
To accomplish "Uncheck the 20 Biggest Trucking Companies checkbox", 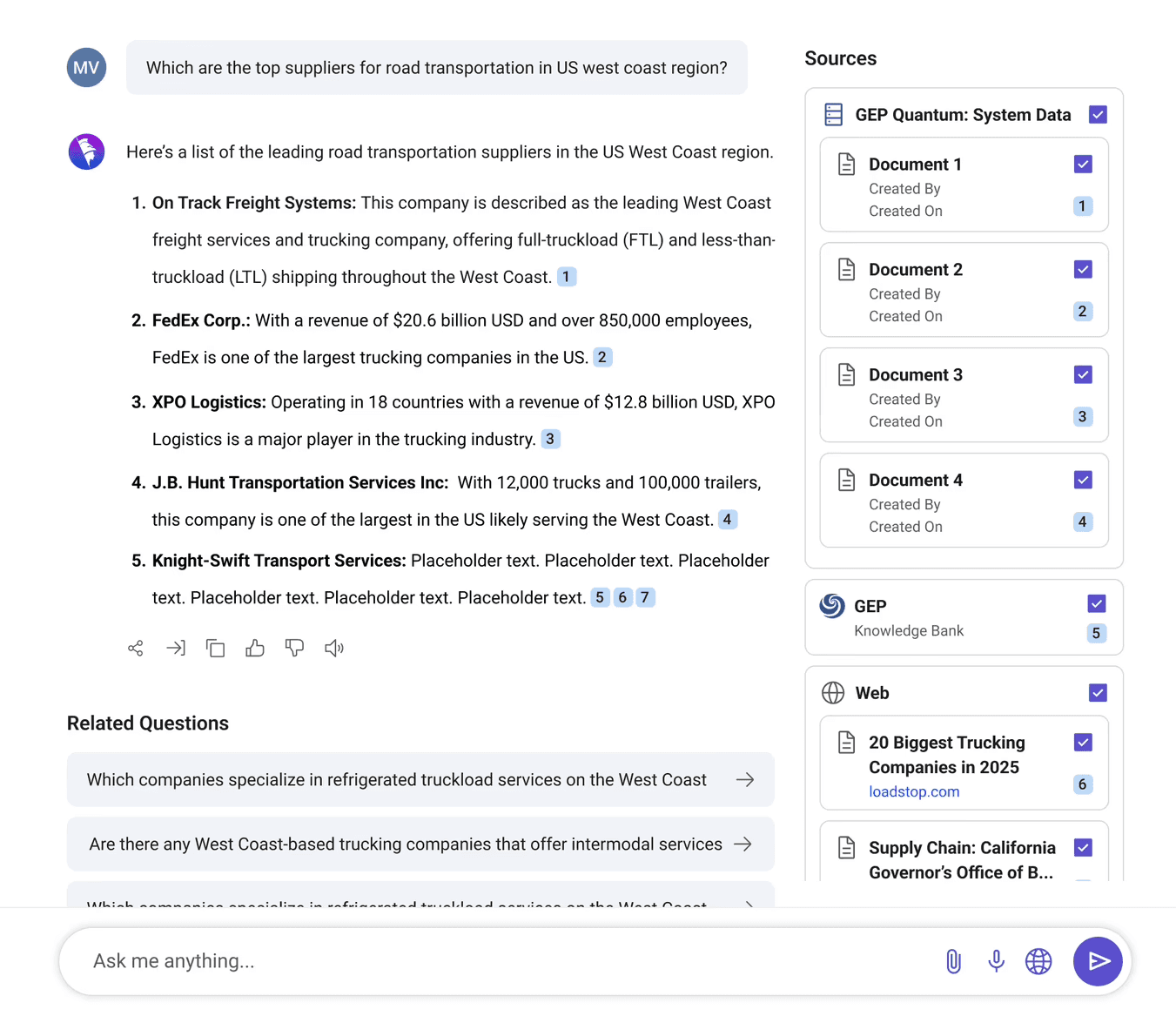I will tap(1083, 743).
